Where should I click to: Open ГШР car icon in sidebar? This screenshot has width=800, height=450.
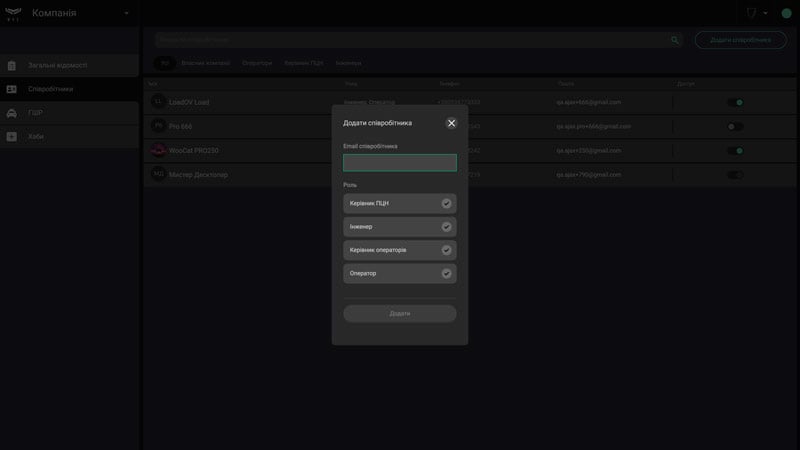12,113
